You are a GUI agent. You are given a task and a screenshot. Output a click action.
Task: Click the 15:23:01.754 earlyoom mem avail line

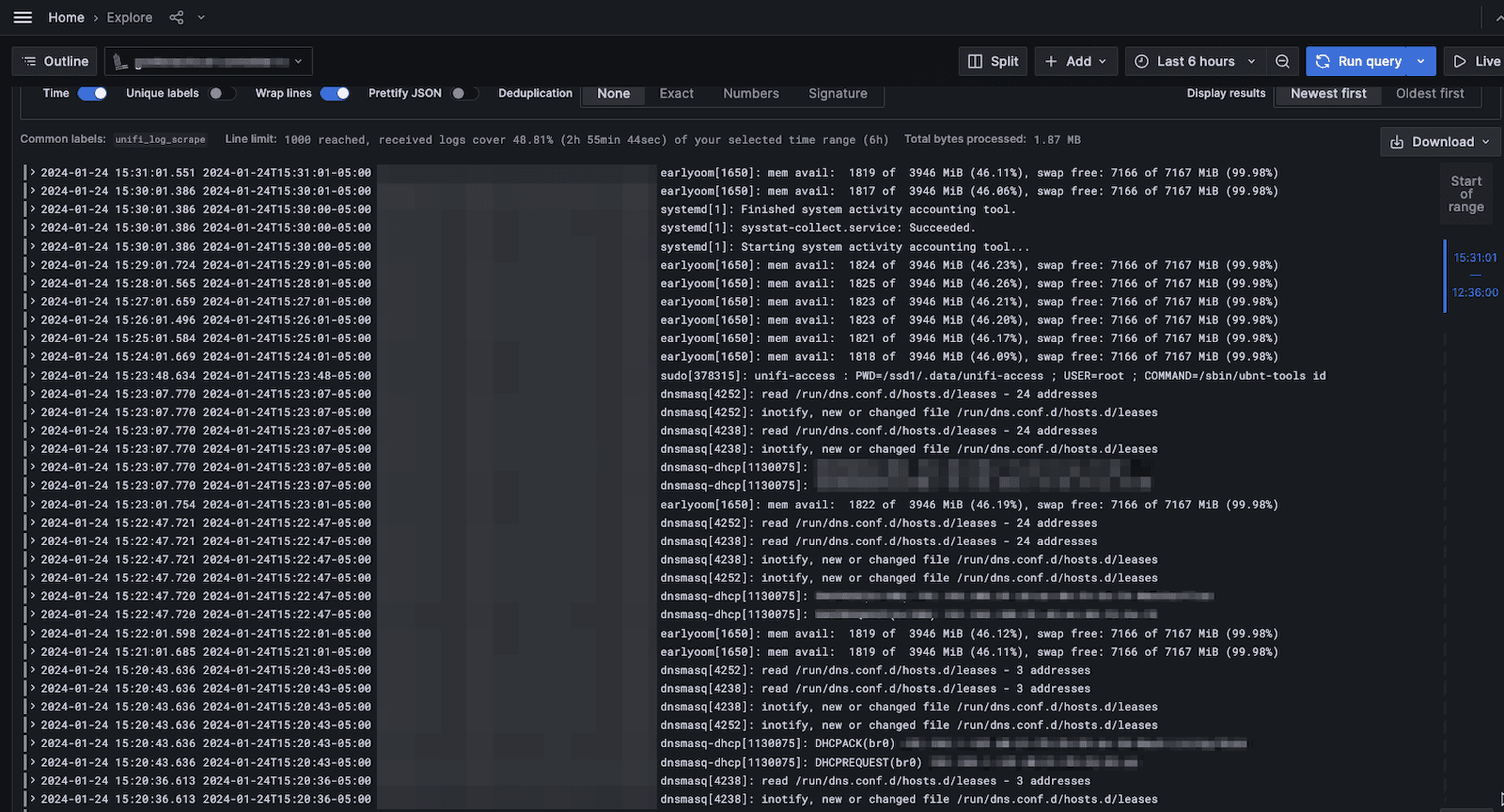[x=969, y=505]
